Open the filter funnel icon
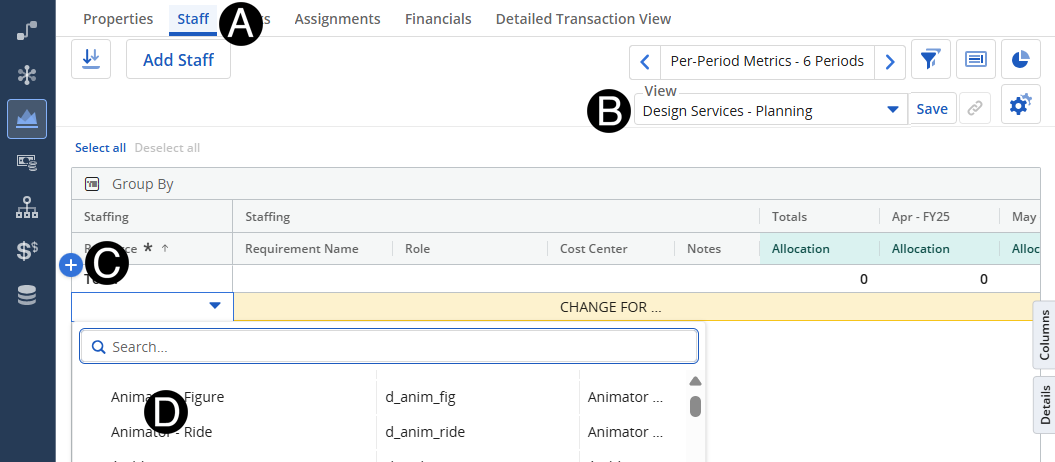Image resolution: width=1055 pixels, height=462 pixels. tap(930, 60)
